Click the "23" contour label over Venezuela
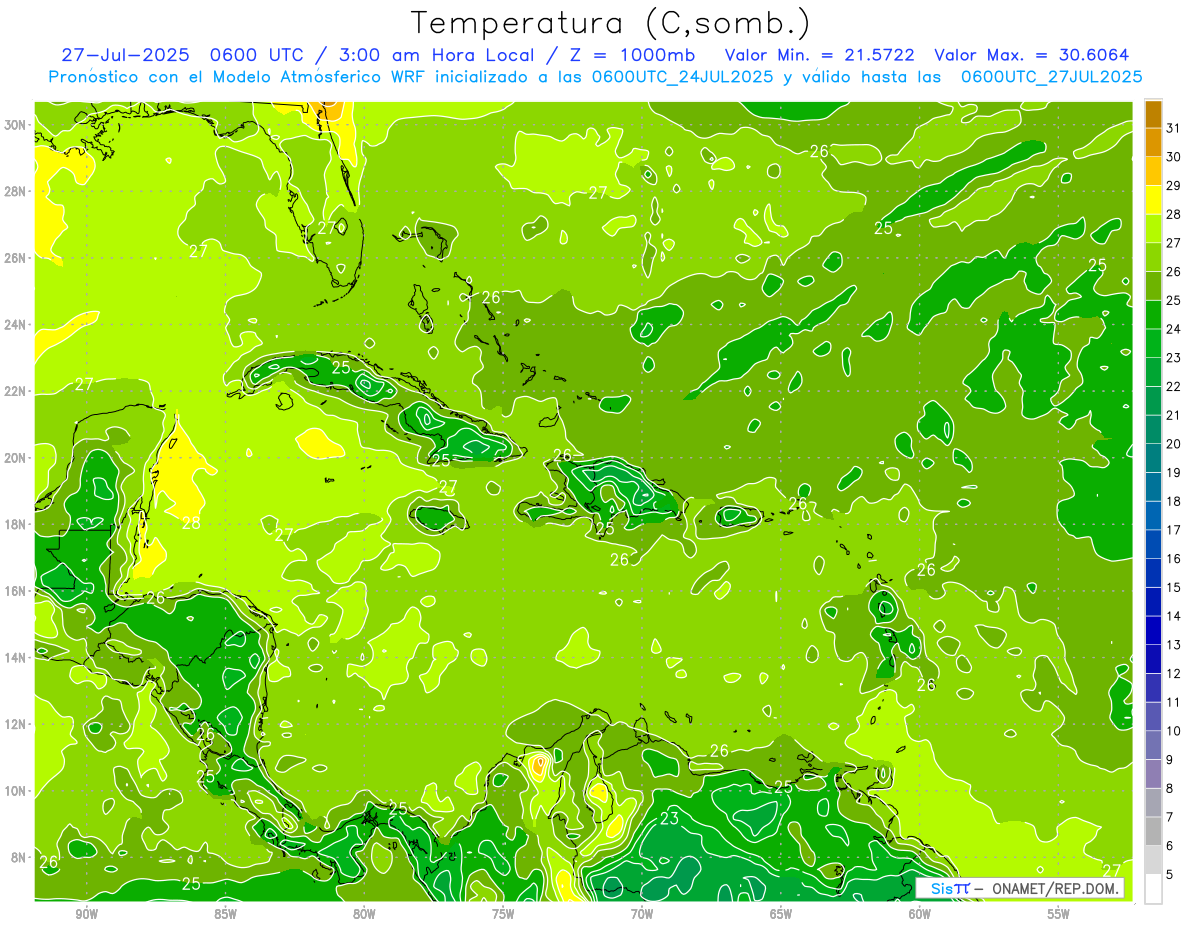The height and width of the screenshot is (927, 1200). click(669, 818)
